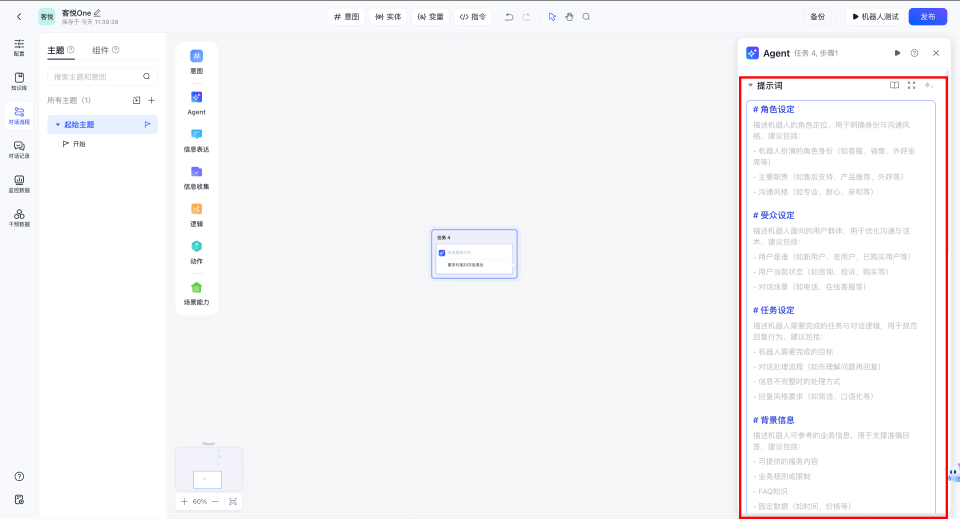Select the 任务 4 node on canvas
The width and height of the screenshot is (960, 519).
[474, 253]
